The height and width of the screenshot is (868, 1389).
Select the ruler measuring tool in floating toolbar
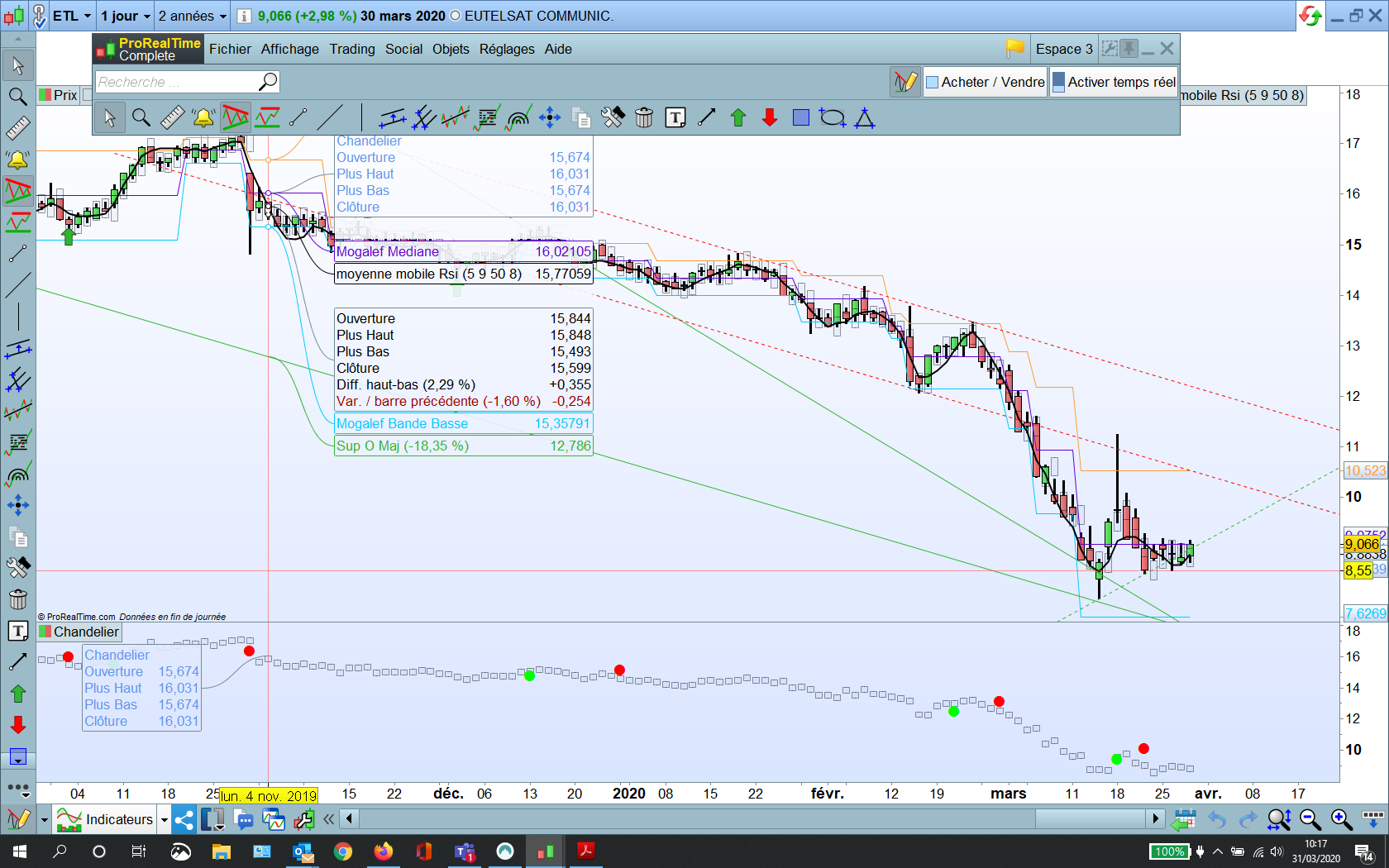tap(172, 118)
